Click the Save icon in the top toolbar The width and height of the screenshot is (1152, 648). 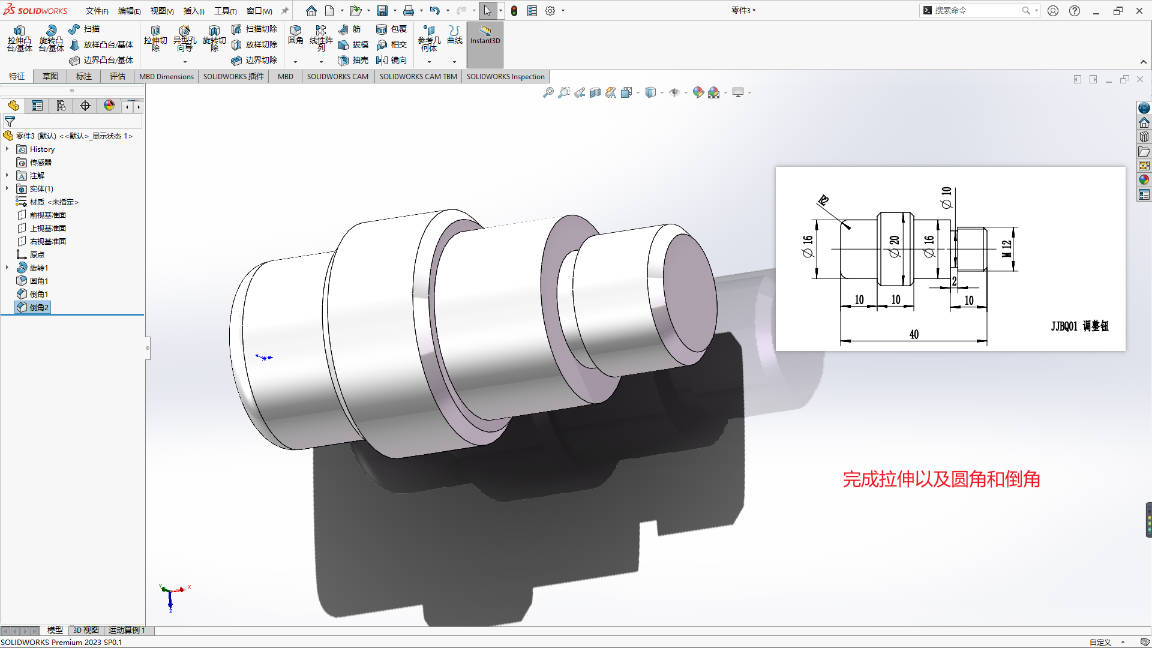pos(382,10)
